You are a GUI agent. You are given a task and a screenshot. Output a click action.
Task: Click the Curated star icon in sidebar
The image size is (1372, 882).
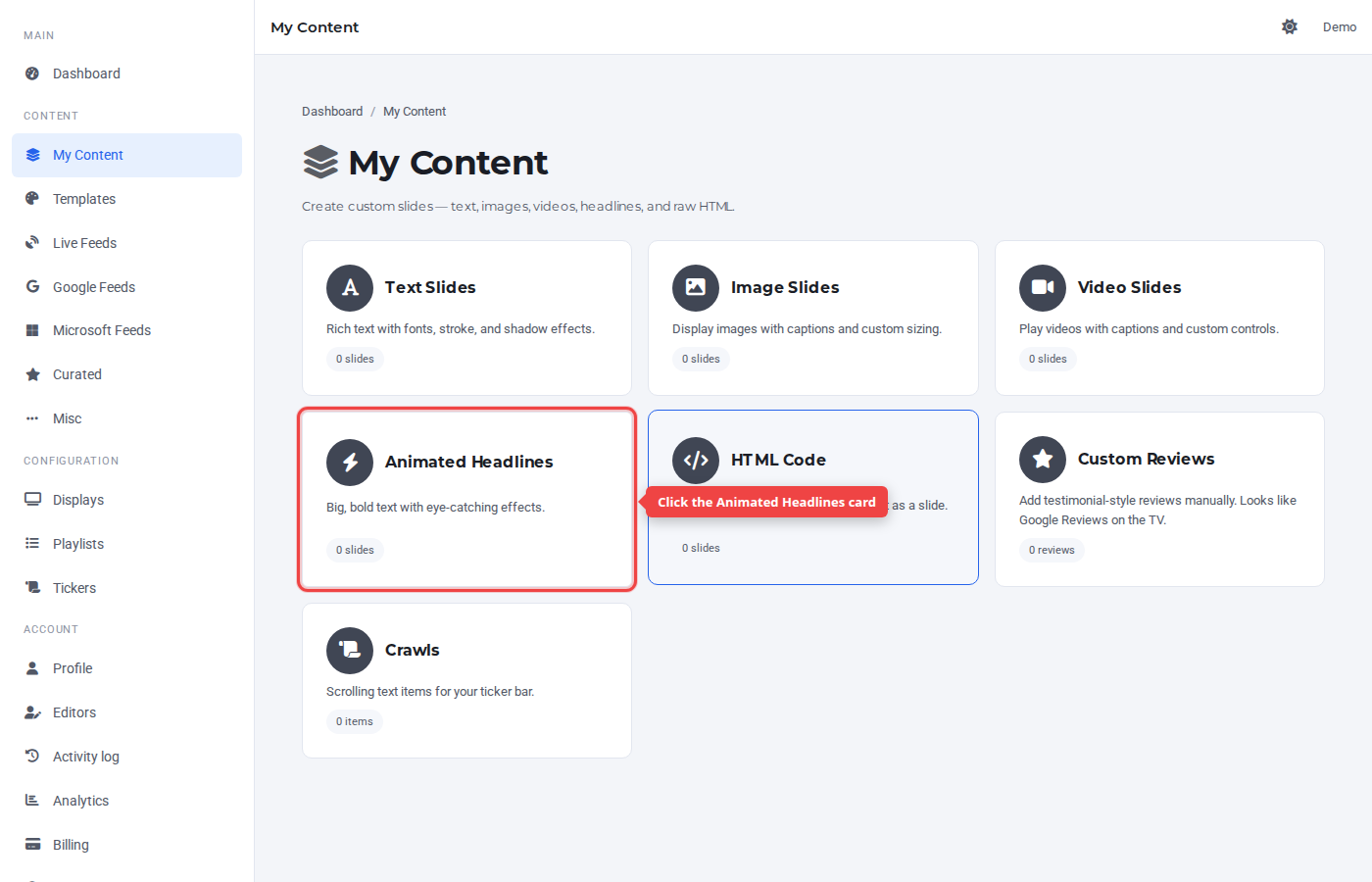pos(32,374)
